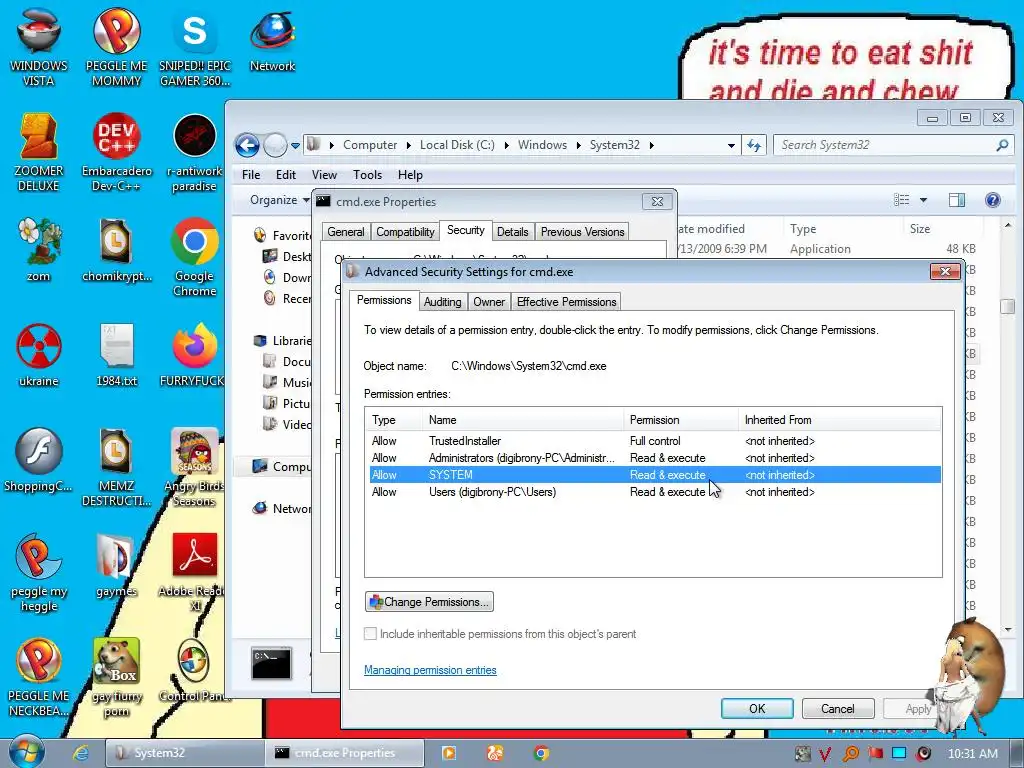Open the ZOOMER DELUXE desktop icon
The width and height of the screenshot is (1024, 768).
point(39,152)
